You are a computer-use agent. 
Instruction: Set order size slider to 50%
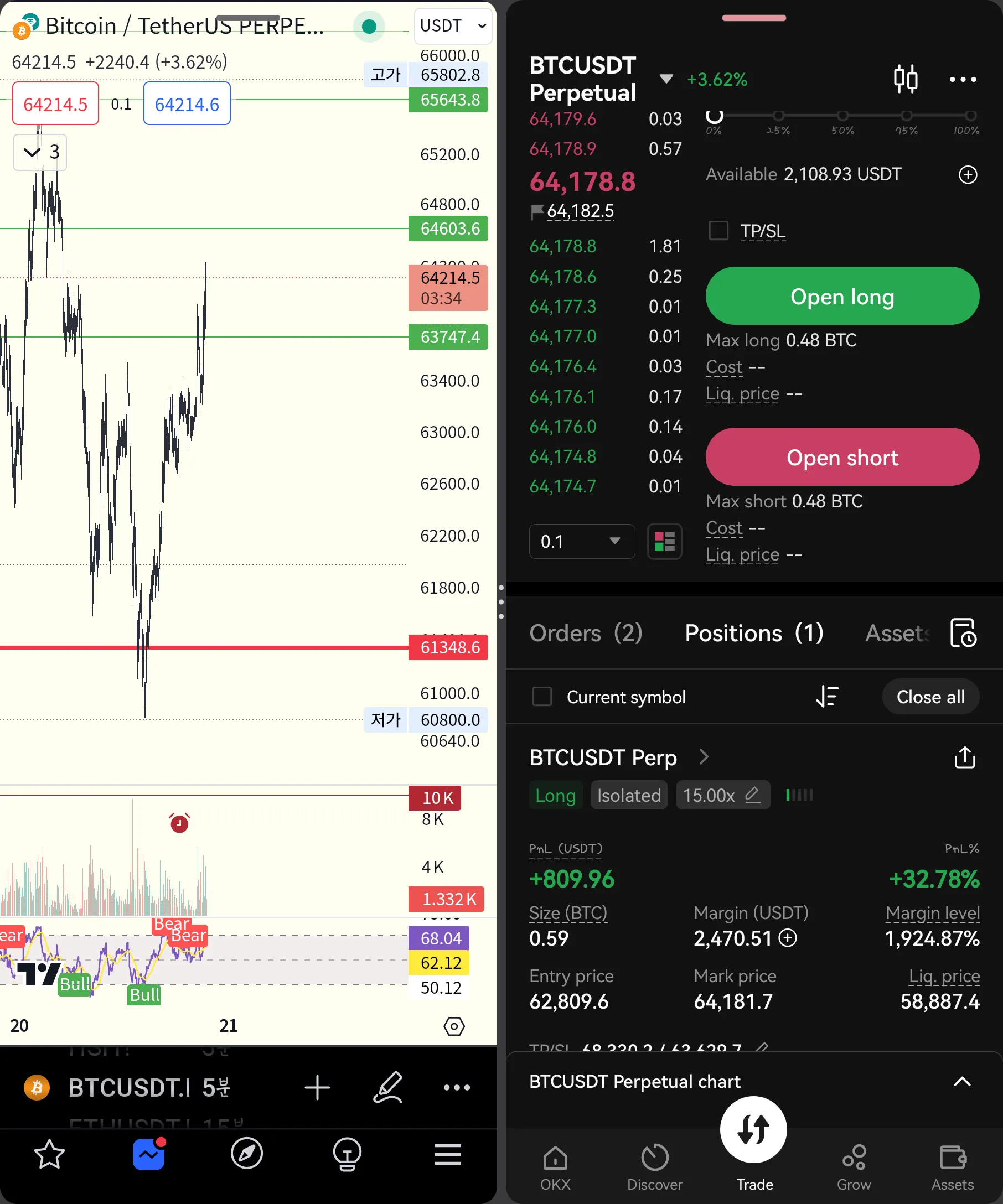click(x=842, y=116)
